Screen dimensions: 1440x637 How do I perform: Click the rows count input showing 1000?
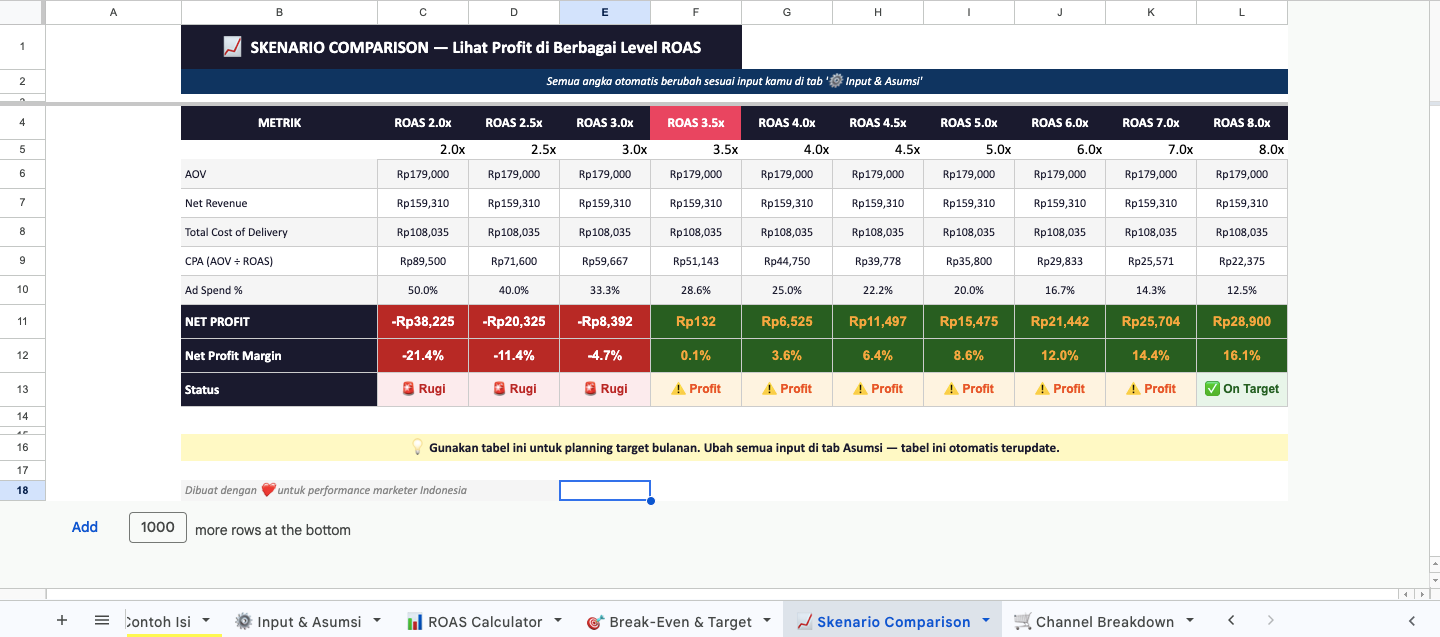tap(158, 527)
